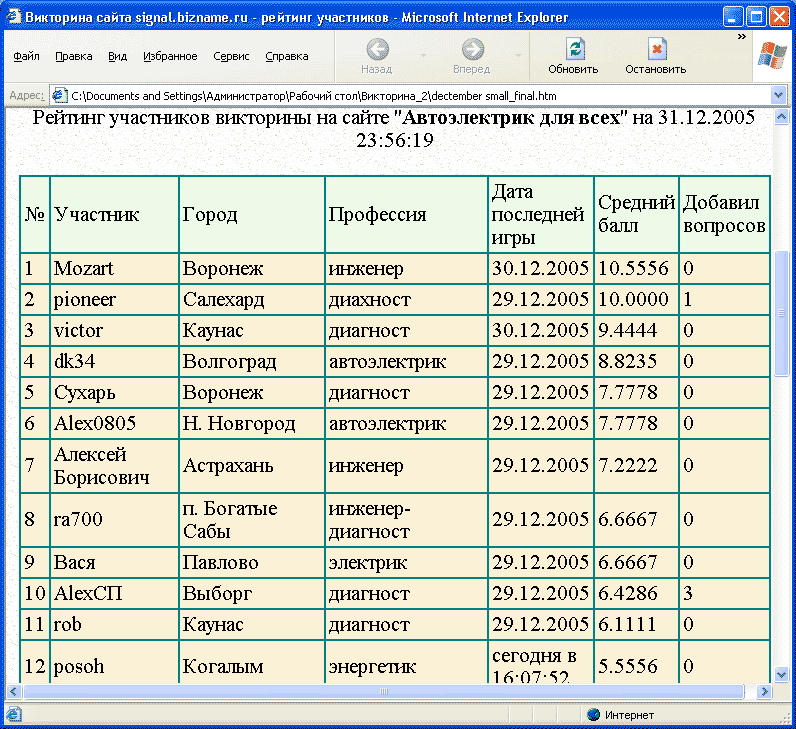Click the Вперед (Forward) arrow icon

point(473,49)
